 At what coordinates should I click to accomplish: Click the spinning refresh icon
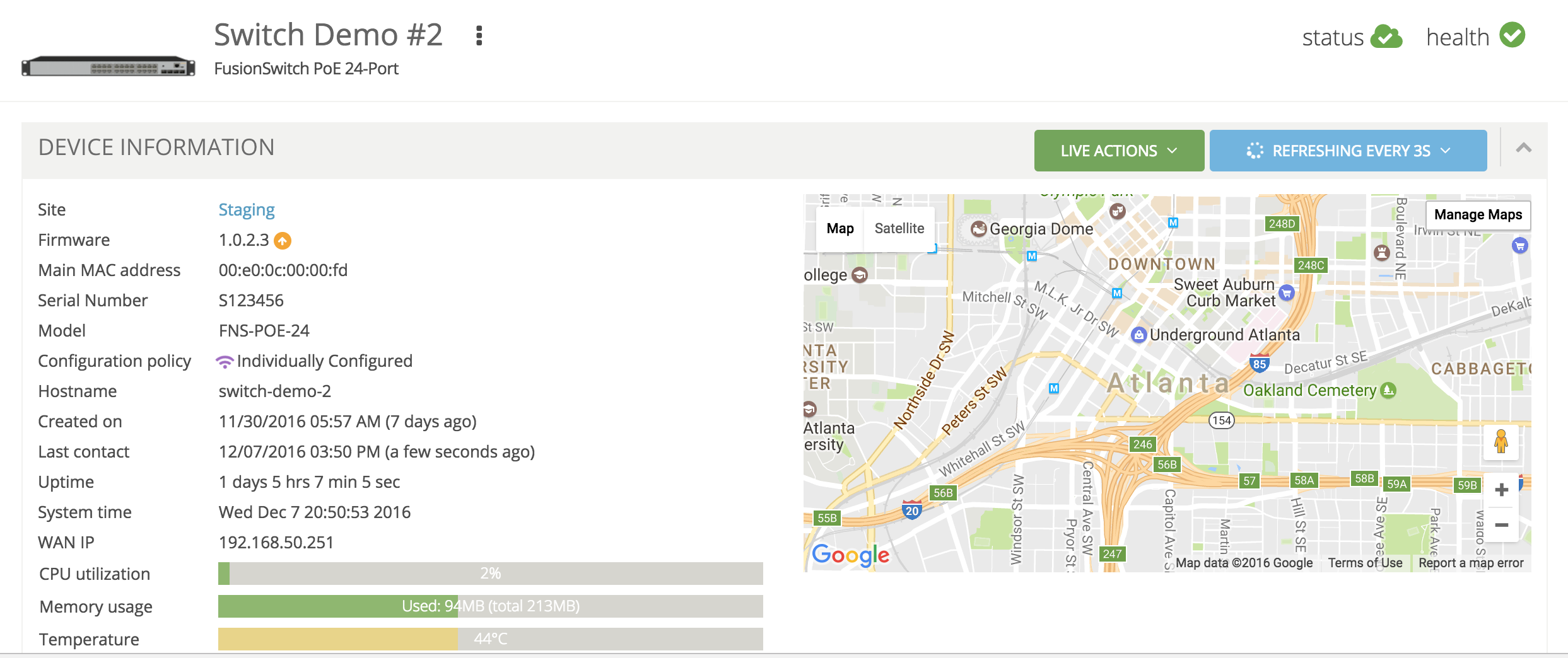[x=1255, y=151]
